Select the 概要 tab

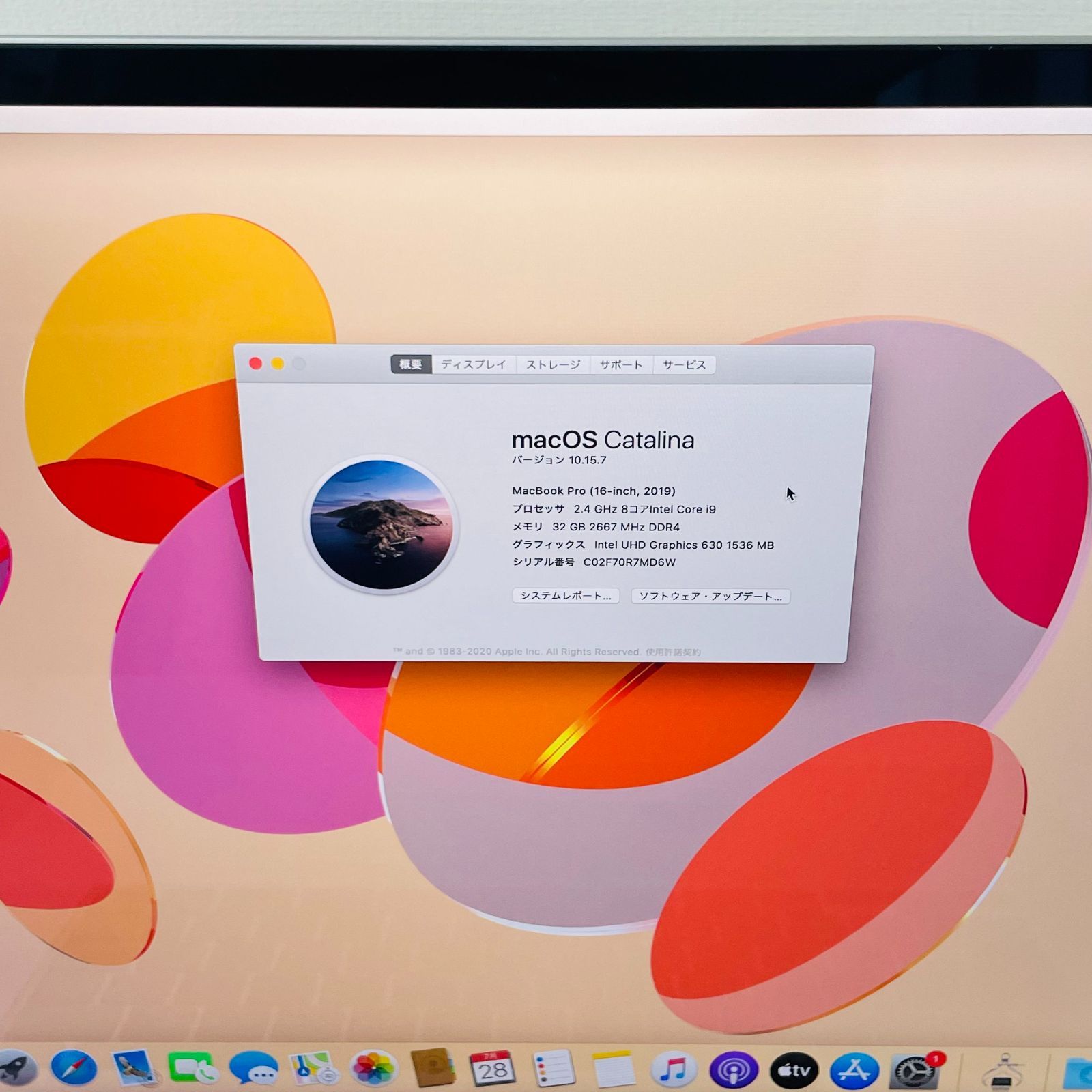pyautogui.click(x=411, y=364)
